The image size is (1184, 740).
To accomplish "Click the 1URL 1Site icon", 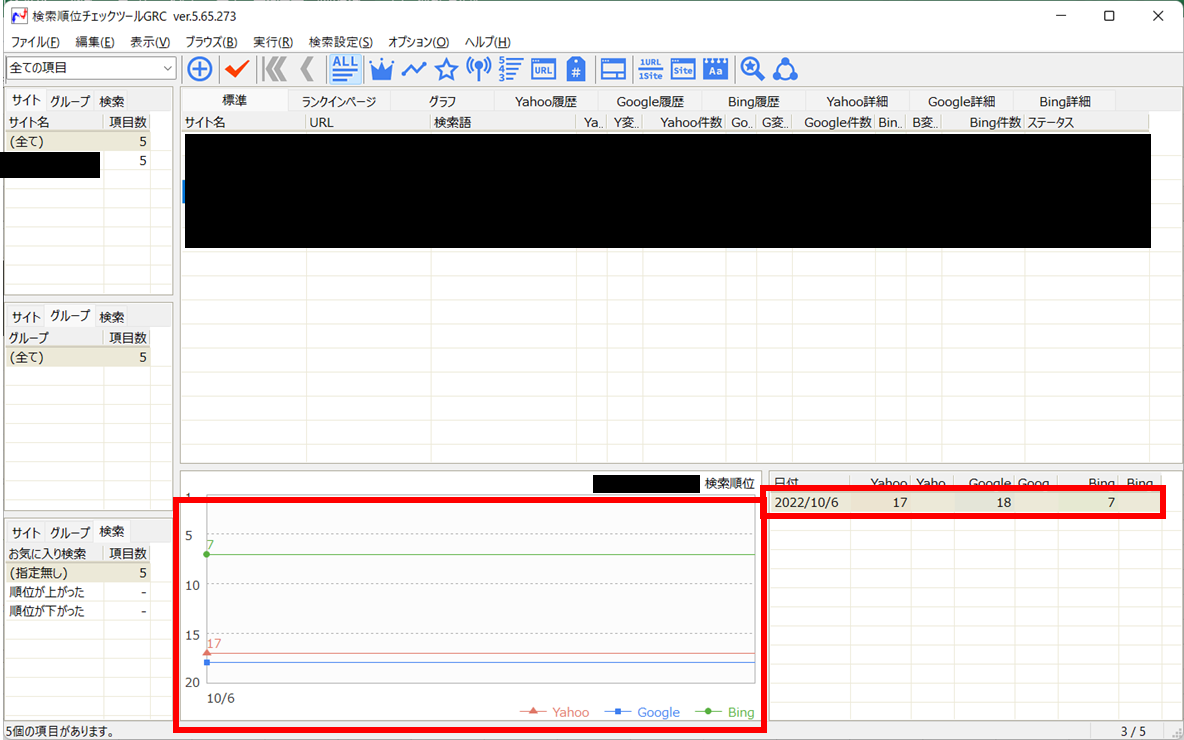I will (x=650, y=69).
